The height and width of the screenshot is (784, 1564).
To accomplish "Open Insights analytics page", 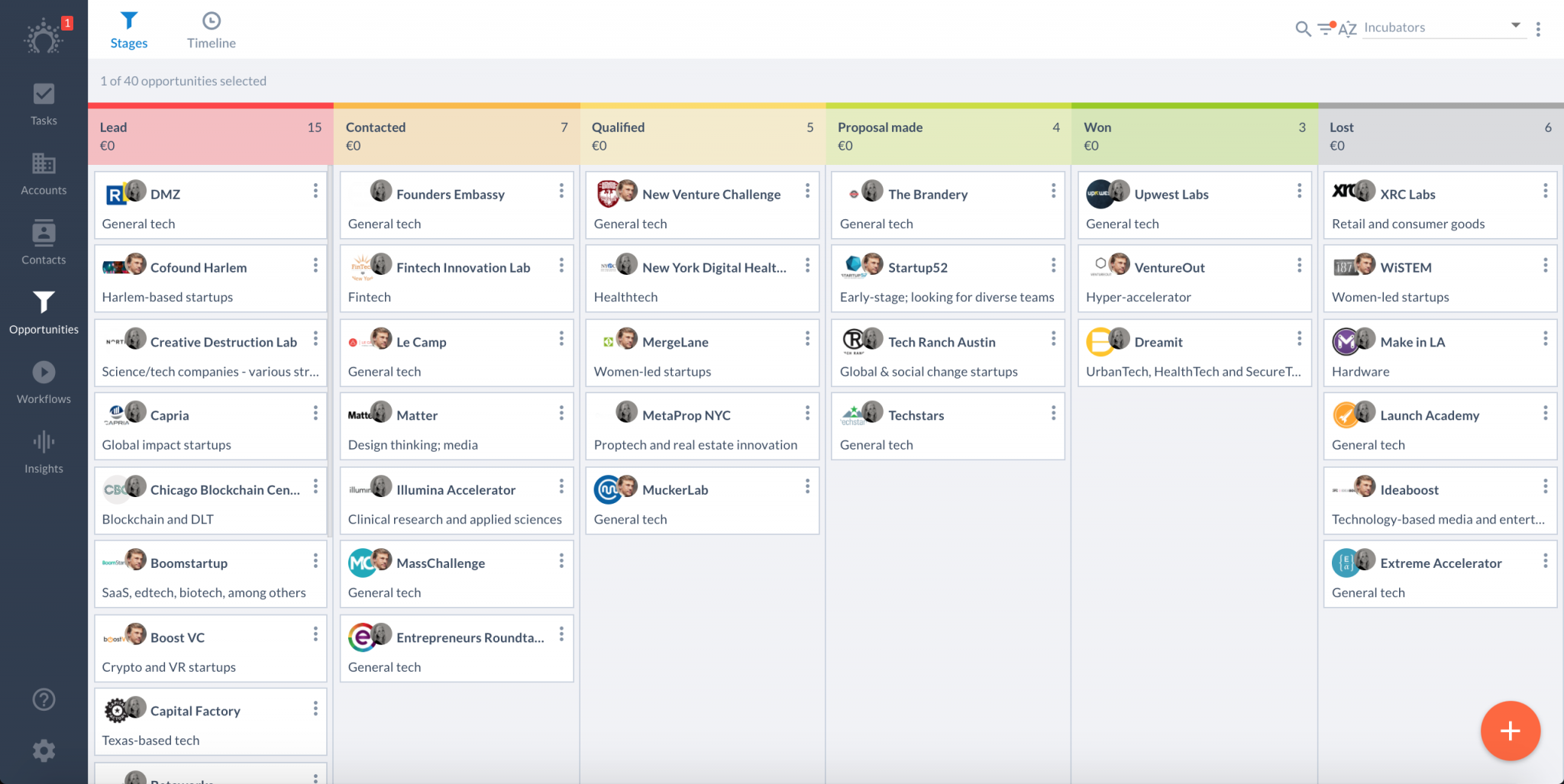I will tap(44, 452).
